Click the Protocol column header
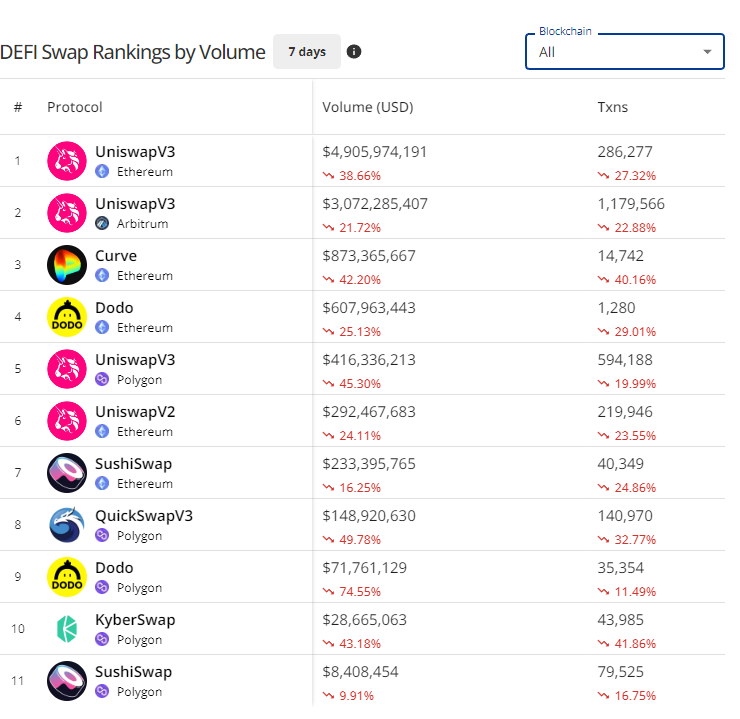 [x=75, y=107]
